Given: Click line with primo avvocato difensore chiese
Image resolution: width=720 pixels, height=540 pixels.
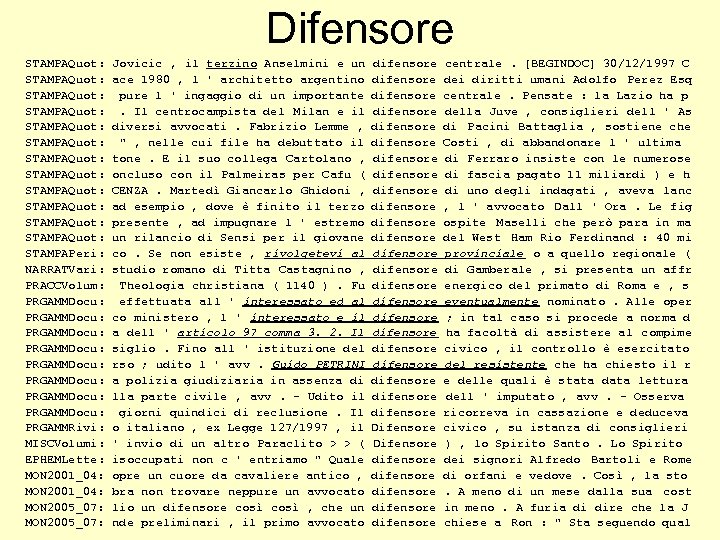Looking at the screenshot, I should (x=358, y=523).
